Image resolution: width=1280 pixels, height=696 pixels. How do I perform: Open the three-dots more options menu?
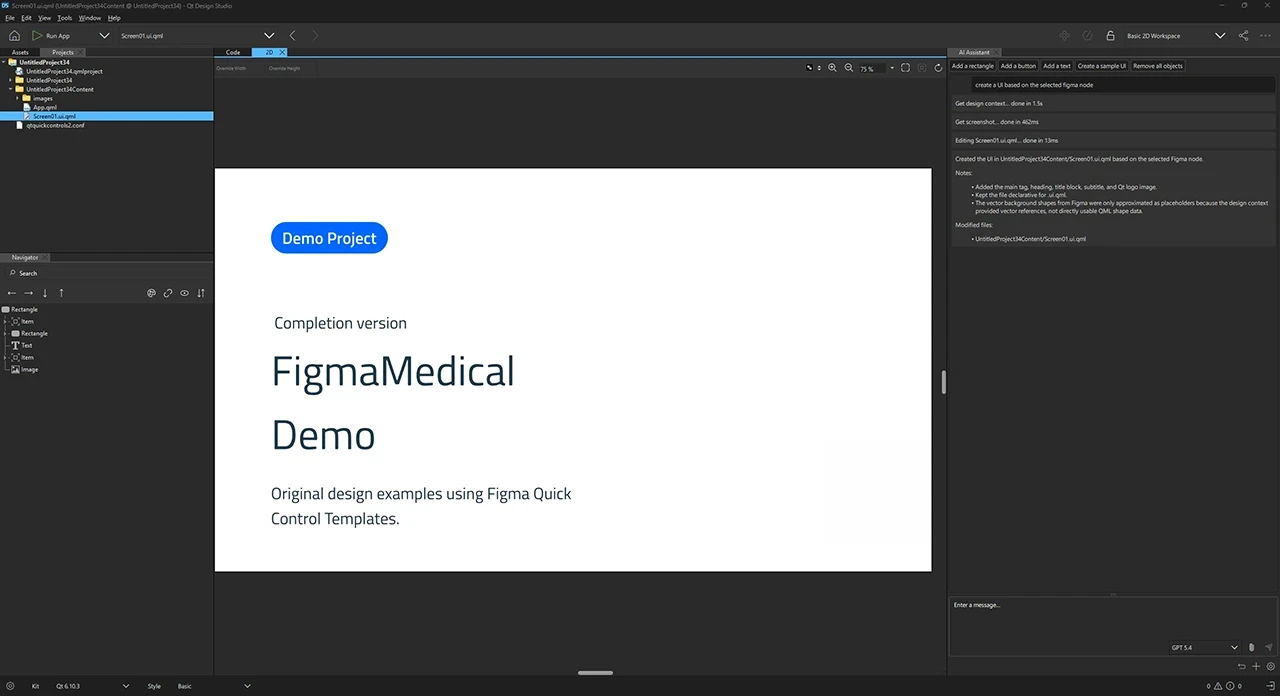click(1265, 36)
